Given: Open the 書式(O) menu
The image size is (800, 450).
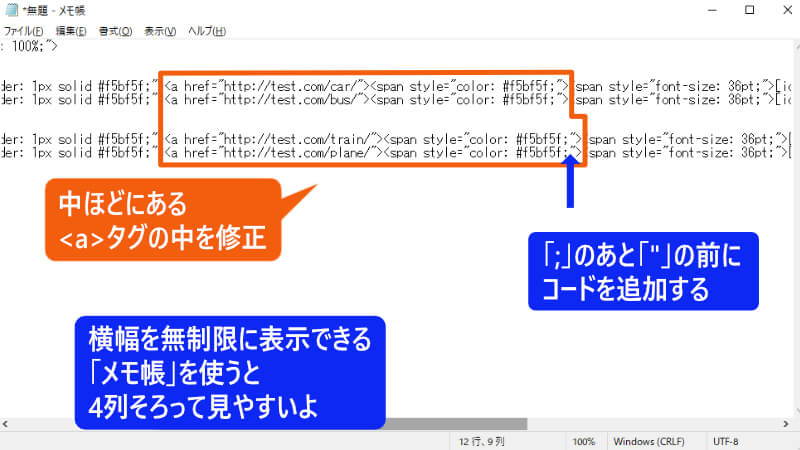Looking at the screenshot, I should tap(115, 31).
